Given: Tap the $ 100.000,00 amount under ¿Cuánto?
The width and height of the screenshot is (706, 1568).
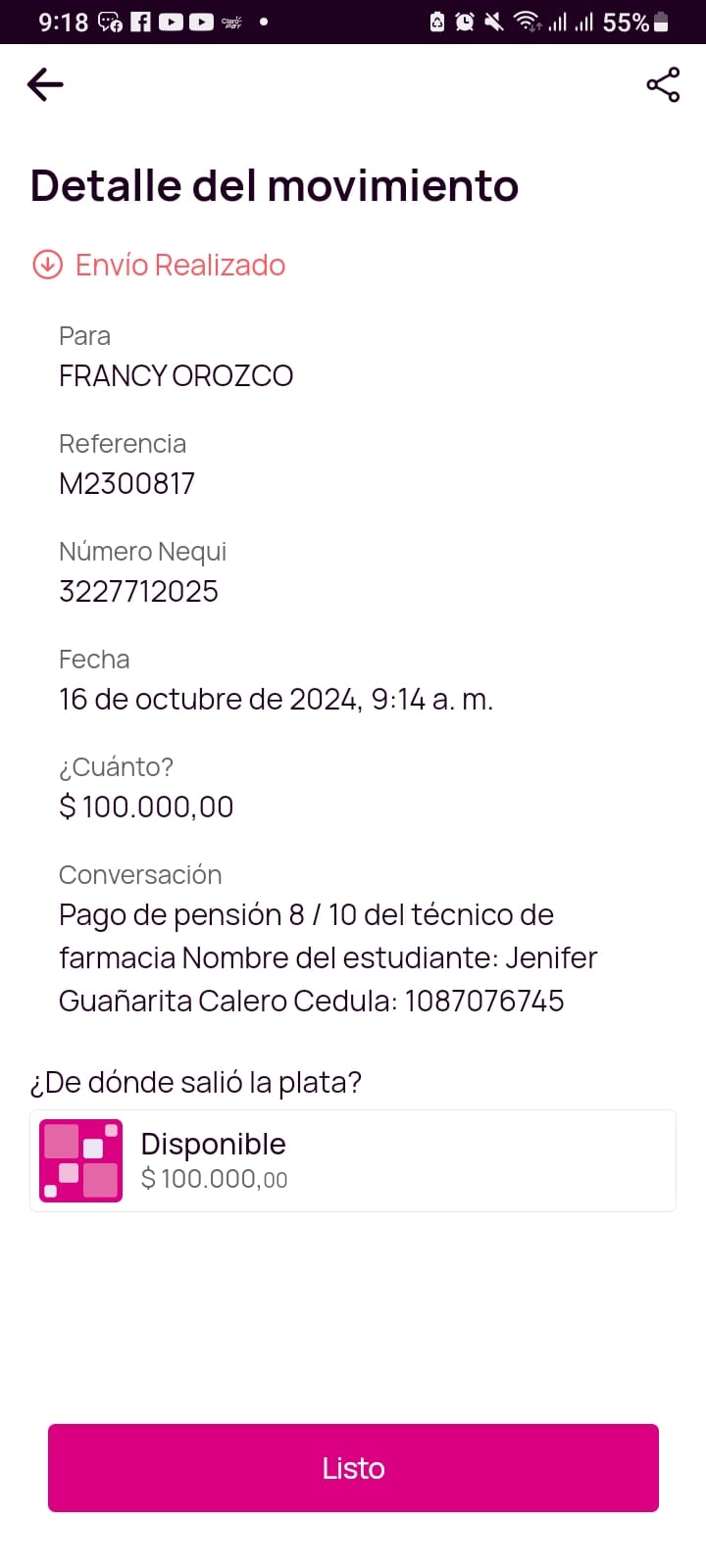Looking at the screenshot, I should tap(146, 807).
